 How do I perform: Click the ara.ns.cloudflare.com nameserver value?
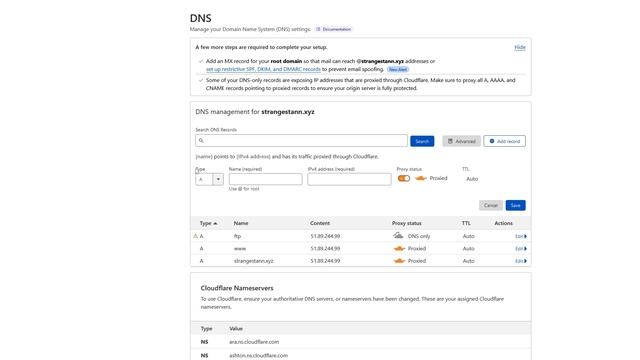click(254, 342)
